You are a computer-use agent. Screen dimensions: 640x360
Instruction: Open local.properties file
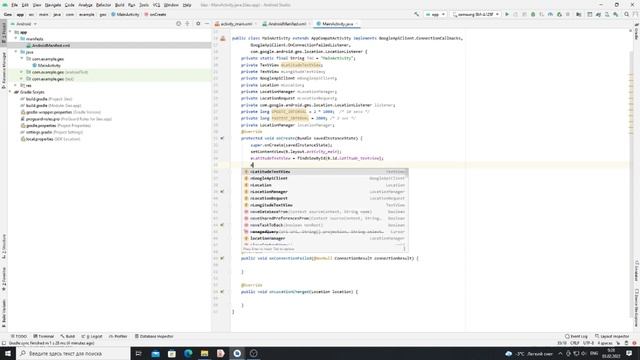[x=50, y=139]
